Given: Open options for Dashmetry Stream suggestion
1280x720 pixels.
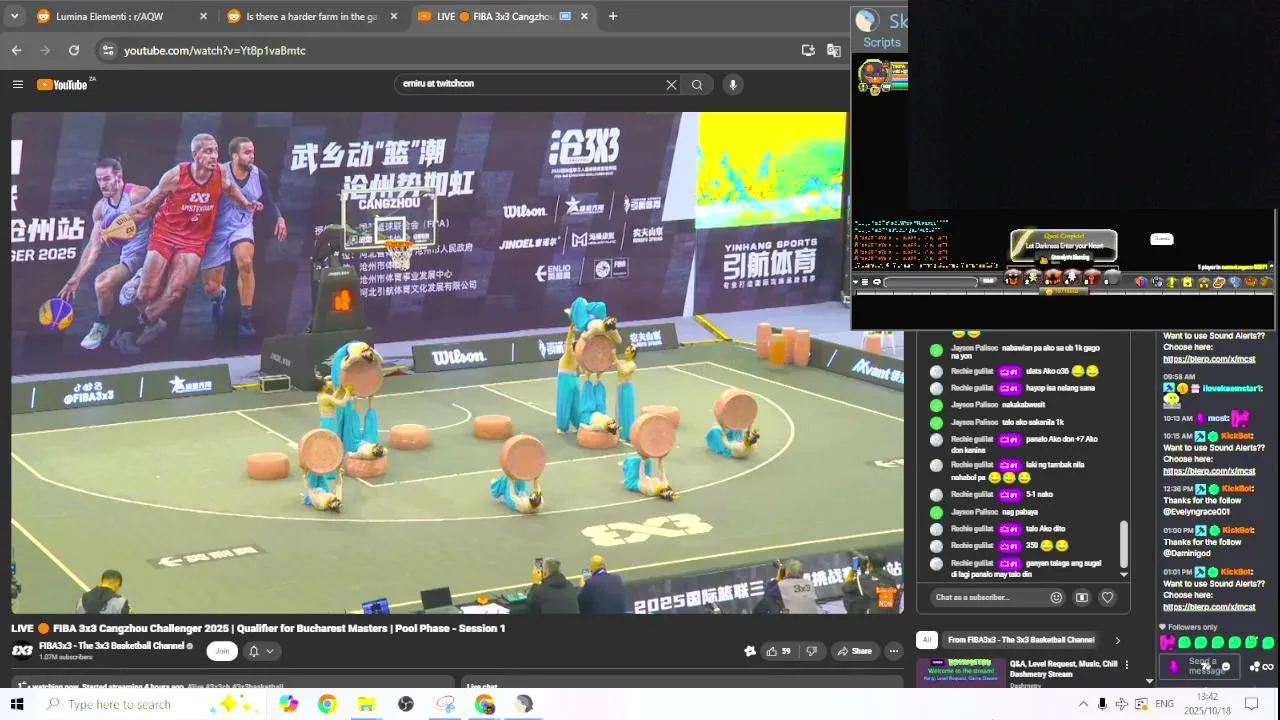Looking at the screenshot, I should coord(1127,665).
